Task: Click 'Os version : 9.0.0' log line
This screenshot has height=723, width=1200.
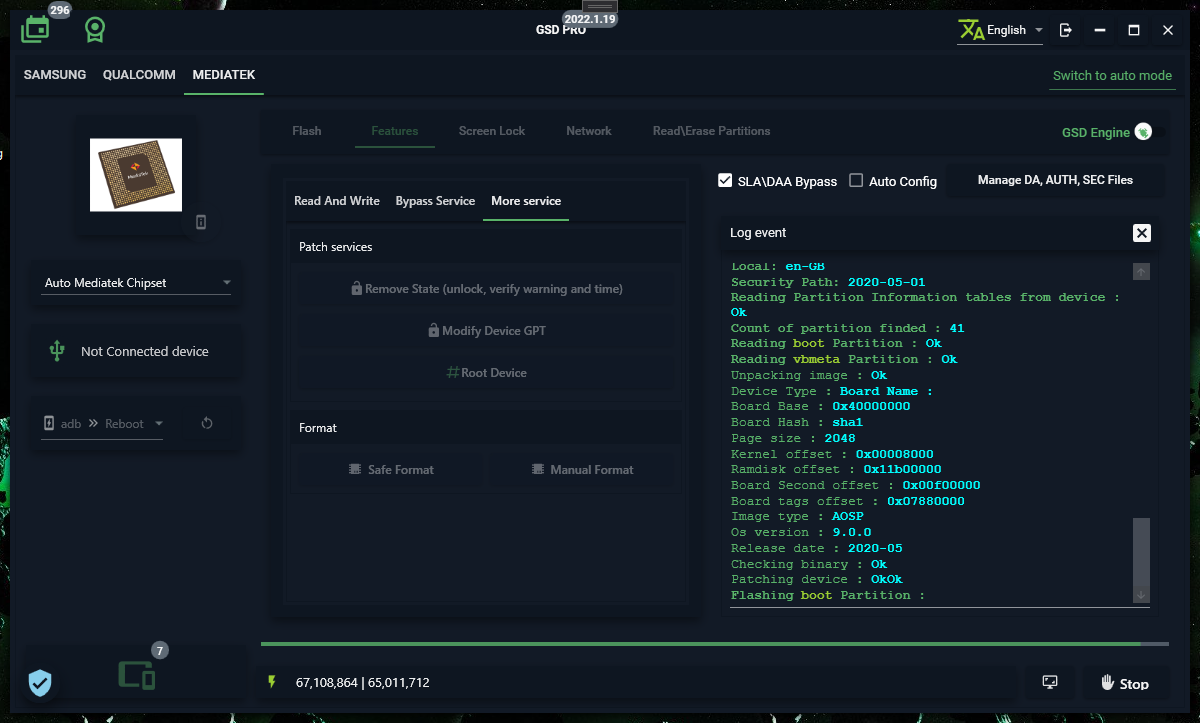Action: 801,533
